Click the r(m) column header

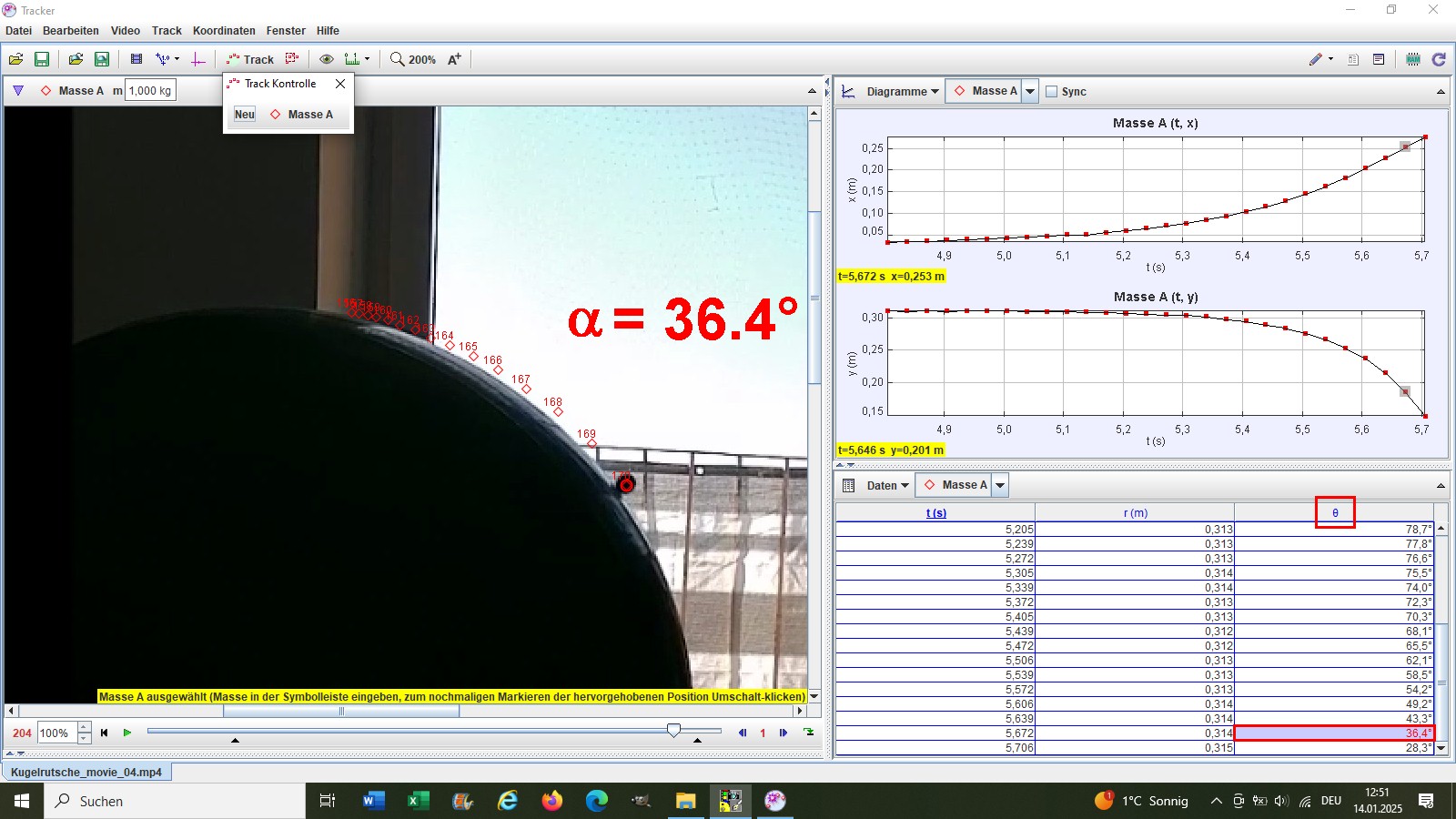1135,513
